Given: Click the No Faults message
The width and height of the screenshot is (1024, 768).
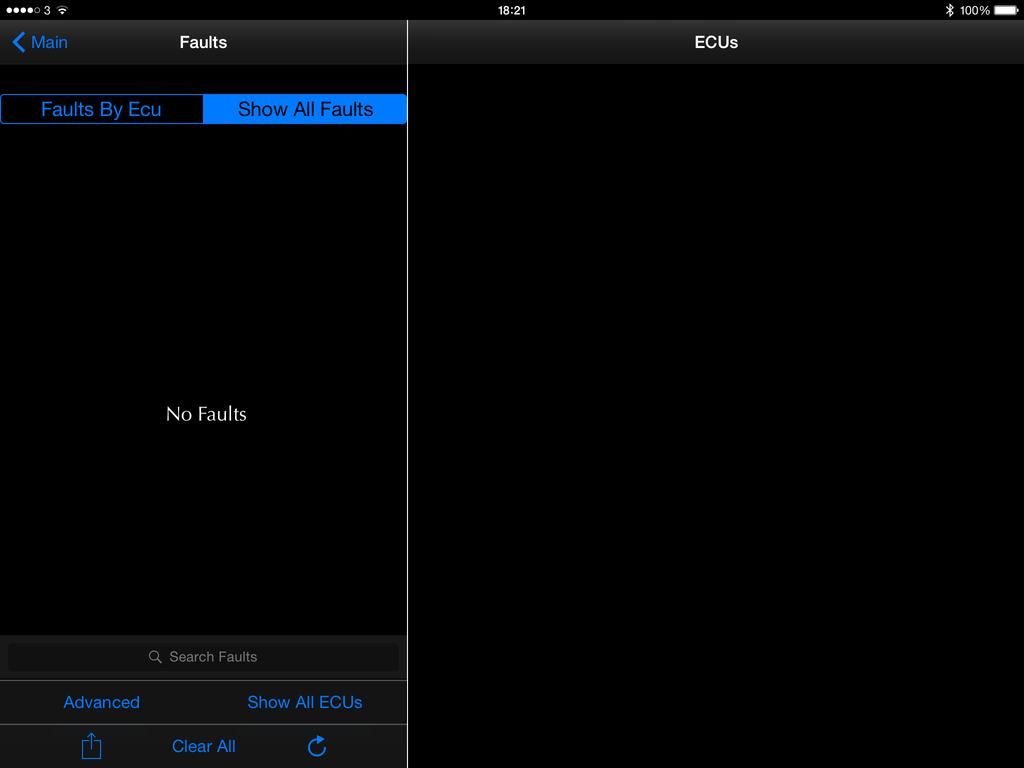Looking at the screenshot, I should (206, 414).
